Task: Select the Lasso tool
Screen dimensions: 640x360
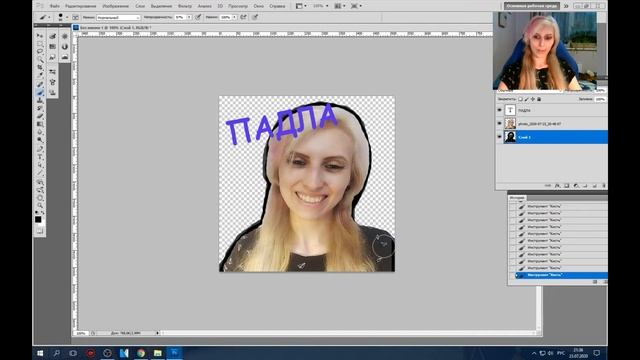Action: pyautogui.click(x=40, y=51)
